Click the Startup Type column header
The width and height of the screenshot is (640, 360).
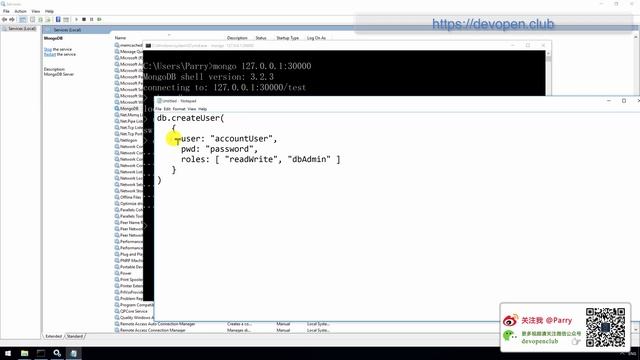click(287, 38)
